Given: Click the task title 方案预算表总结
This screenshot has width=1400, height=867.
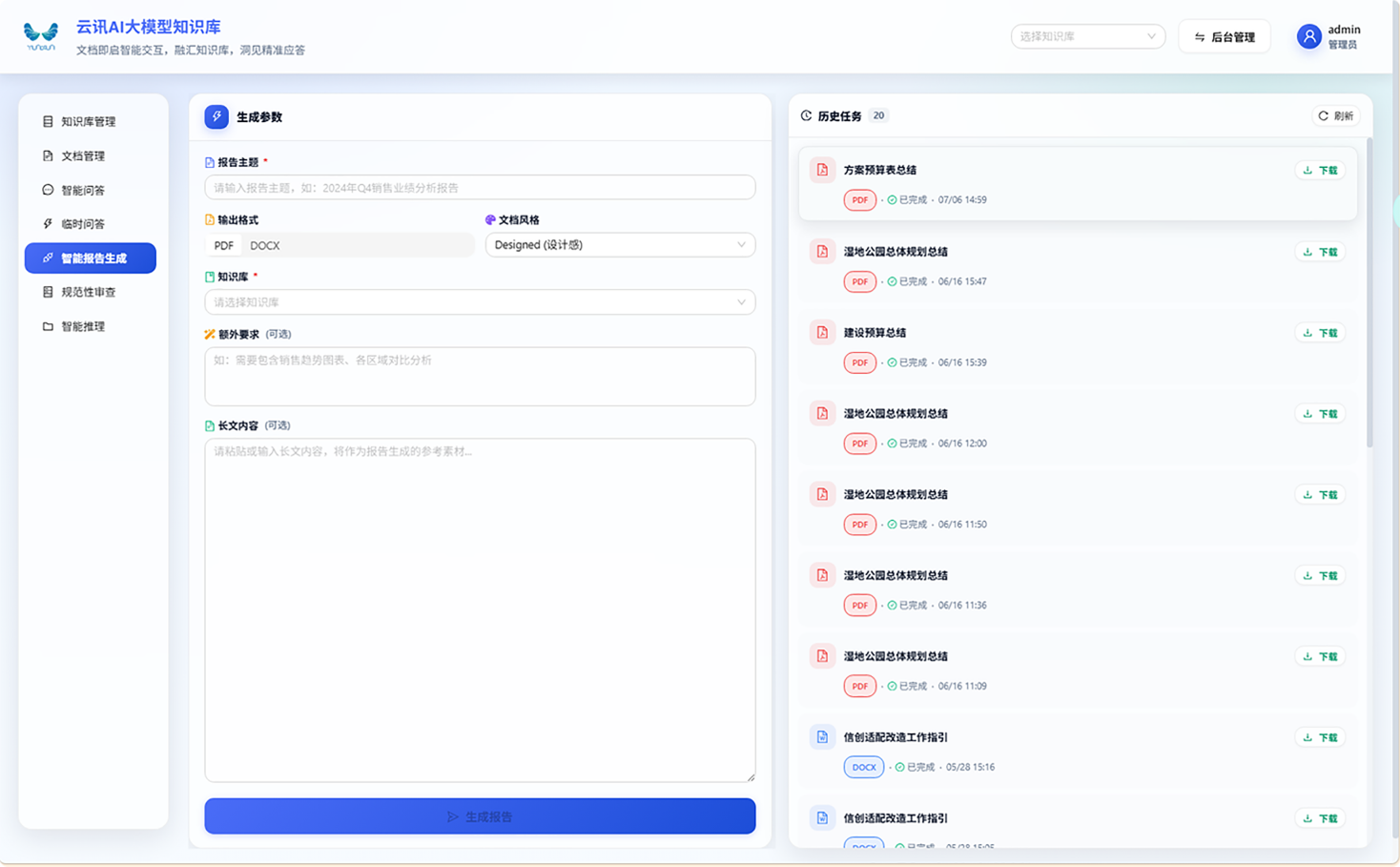Looking at the screenshot, I should tap(879, 171).
